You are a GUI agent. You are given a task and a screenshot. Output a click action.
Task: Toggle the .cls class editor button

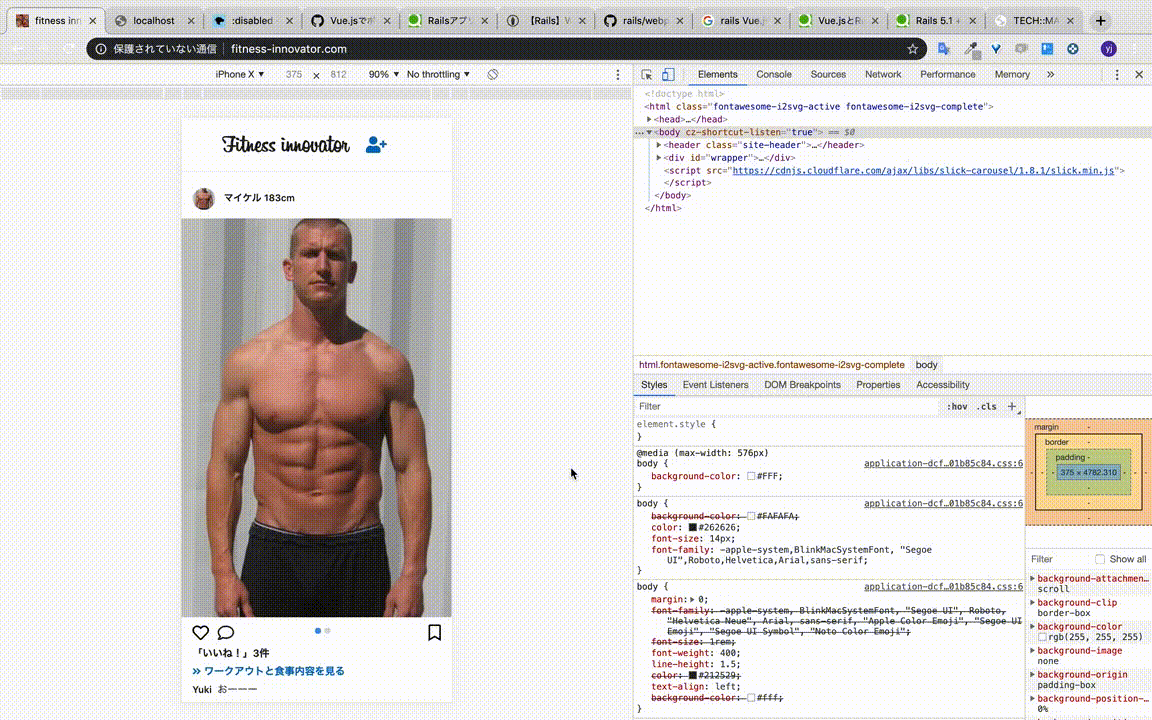click(987, 406)
